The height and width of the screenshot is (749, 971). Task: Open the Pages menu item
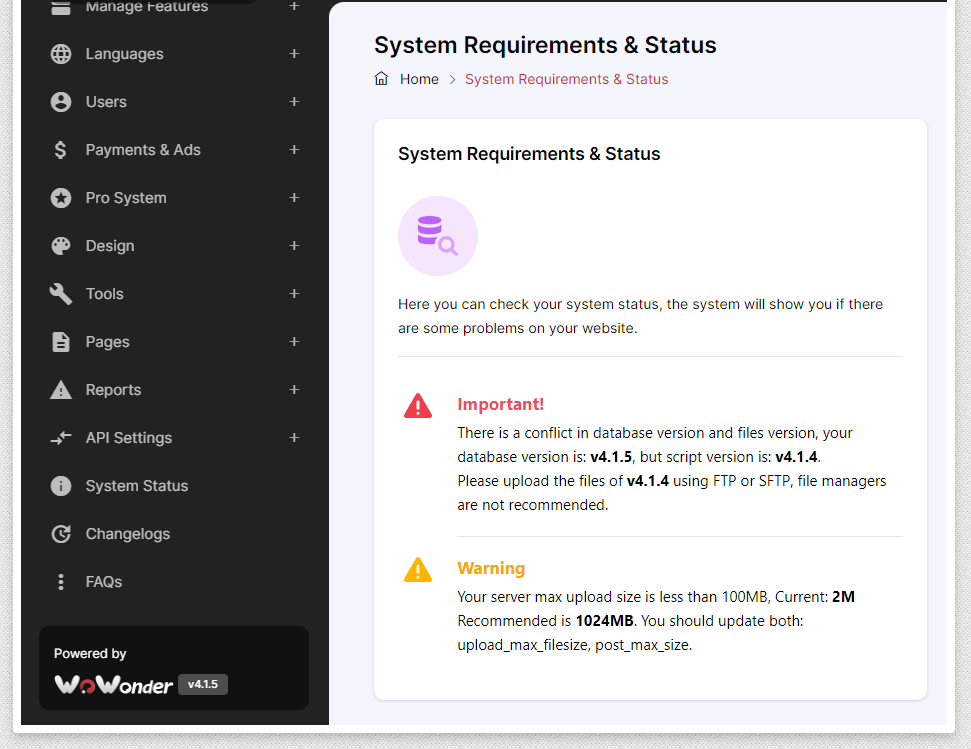point(107,342)
